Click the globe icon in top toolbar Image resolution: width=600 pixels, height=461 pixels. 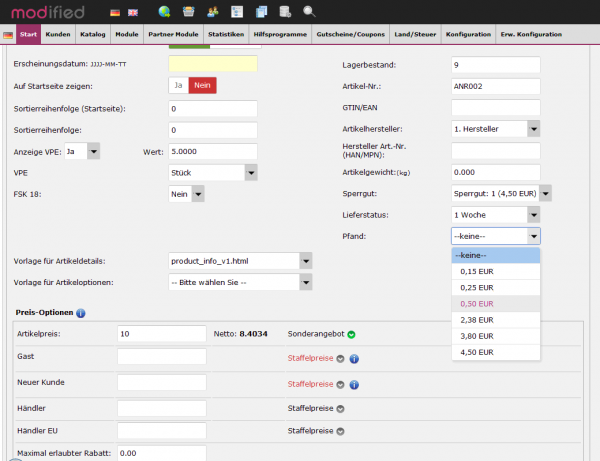pos(164,12)
